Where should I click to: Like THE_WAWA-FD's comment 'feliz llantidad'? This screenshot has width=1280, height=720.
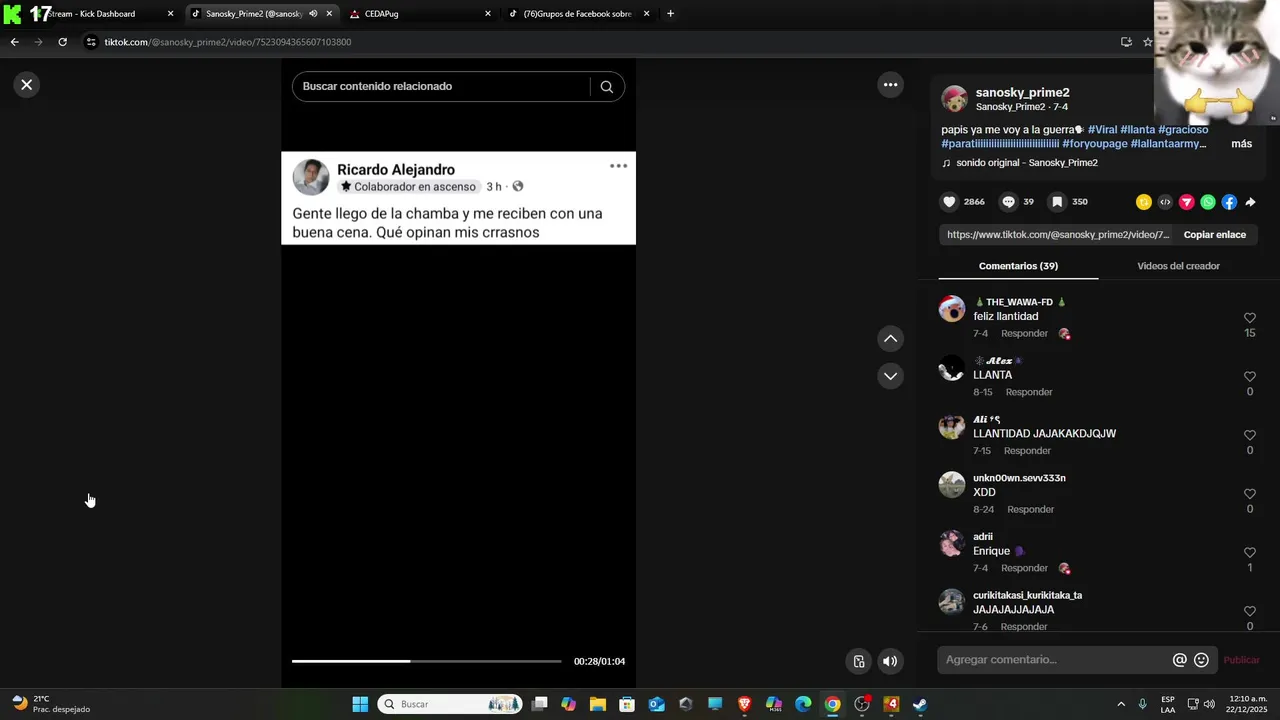1249,318
